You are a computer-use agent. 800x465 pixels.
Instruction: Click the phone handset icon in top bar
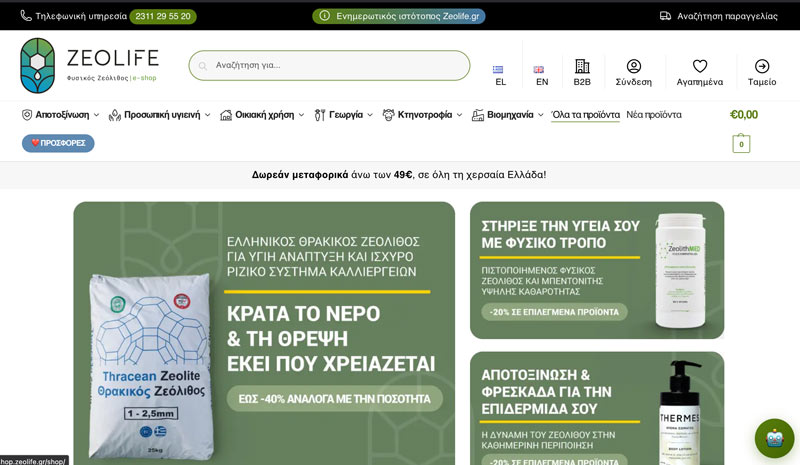coord(26,16)
